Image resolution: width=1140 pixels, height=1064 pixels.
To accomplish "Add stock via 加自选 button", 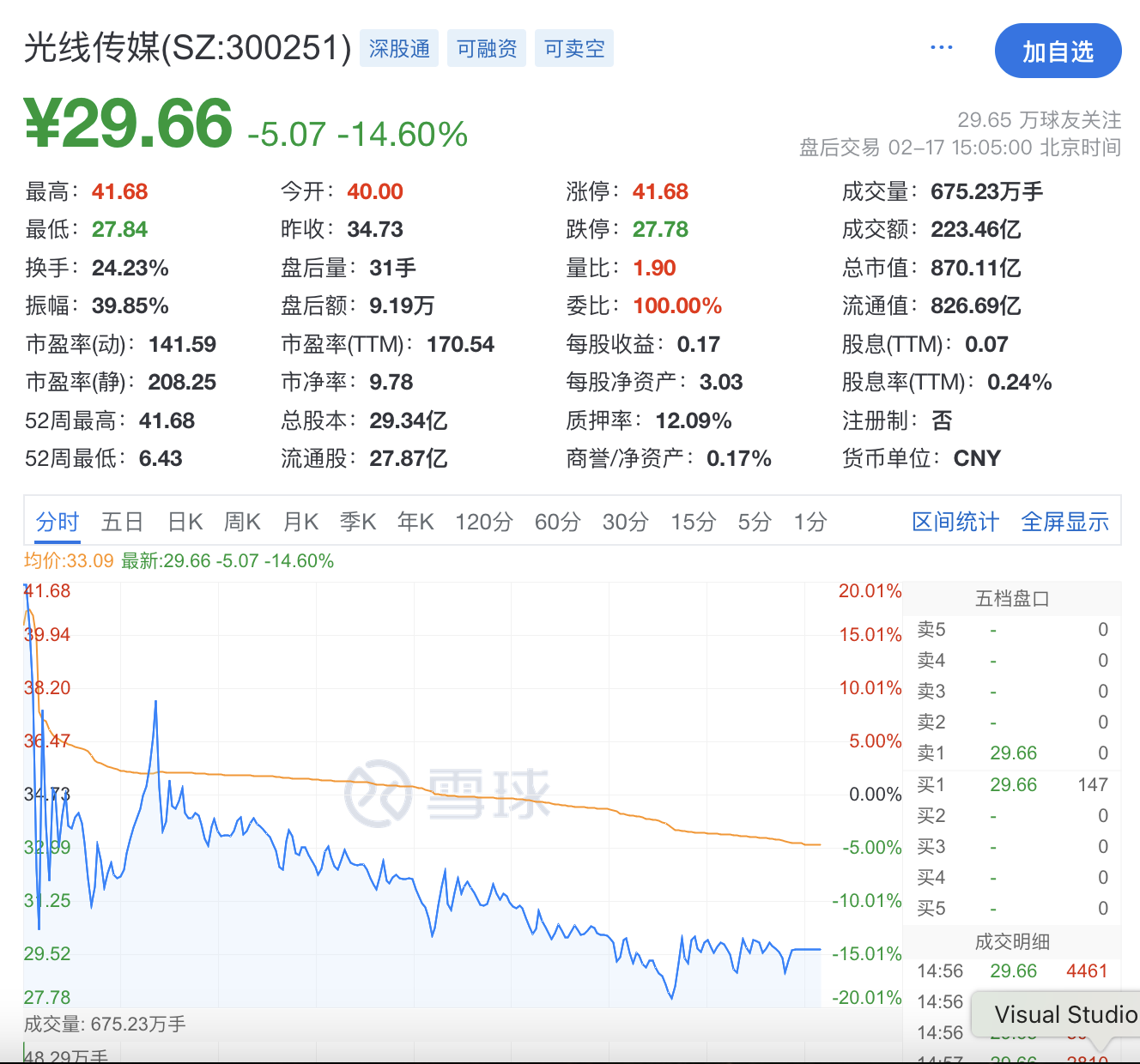I will tap(1058, 51).
